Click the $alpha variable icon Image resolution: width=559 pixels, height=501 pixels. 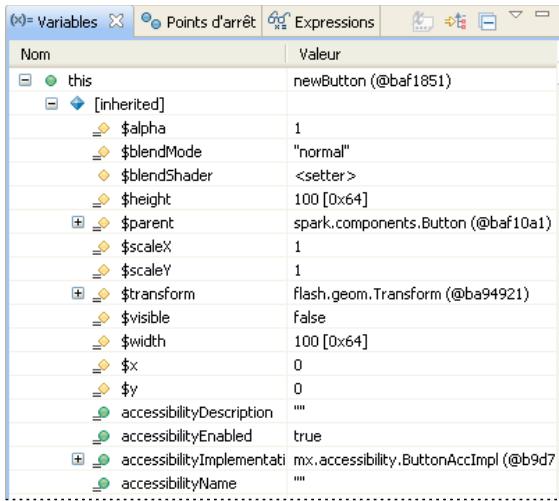click(101, 129)
